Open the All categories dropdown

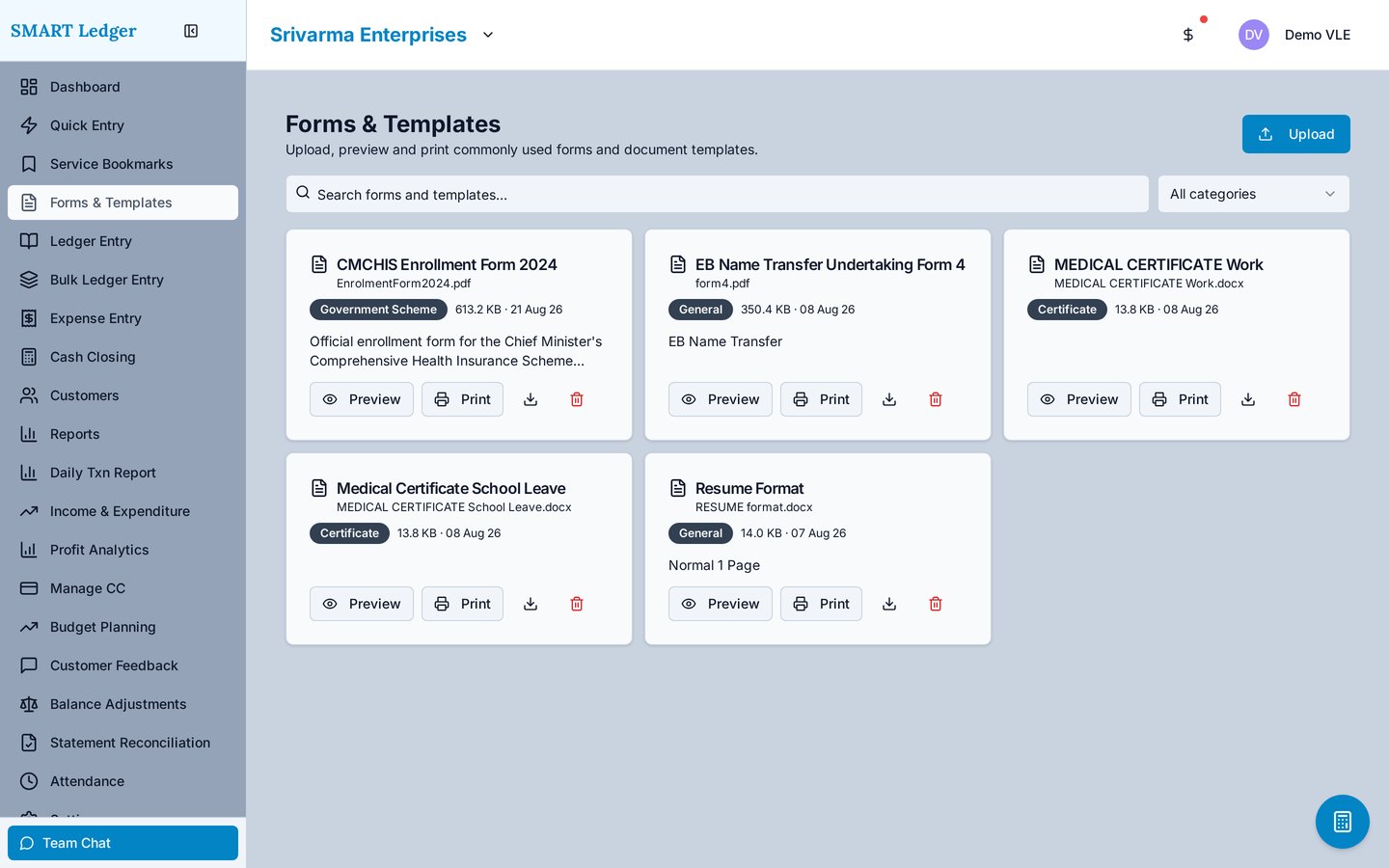coord(1254,194)
